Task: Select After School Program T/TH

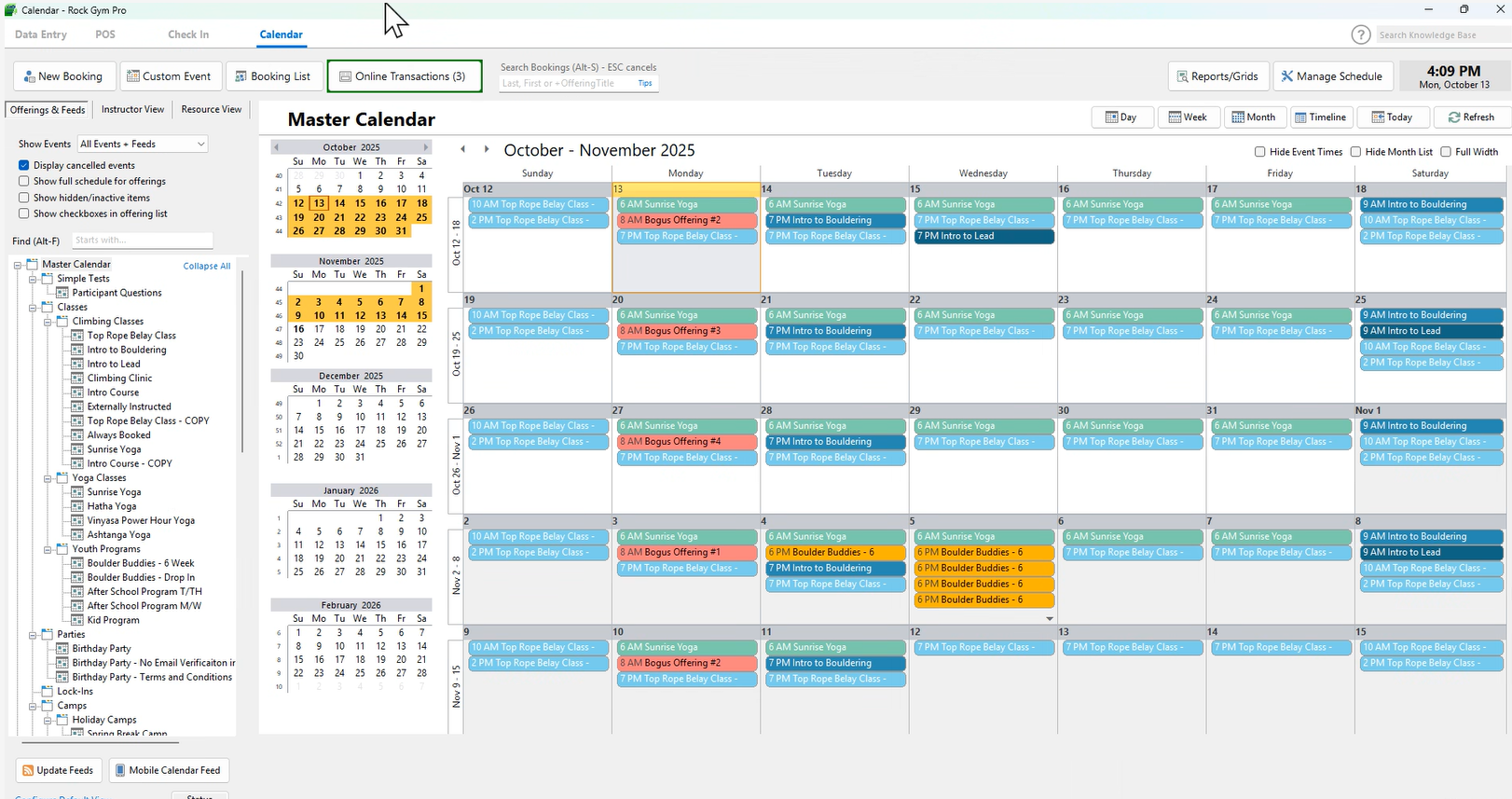Action: (x=144, y=592)
